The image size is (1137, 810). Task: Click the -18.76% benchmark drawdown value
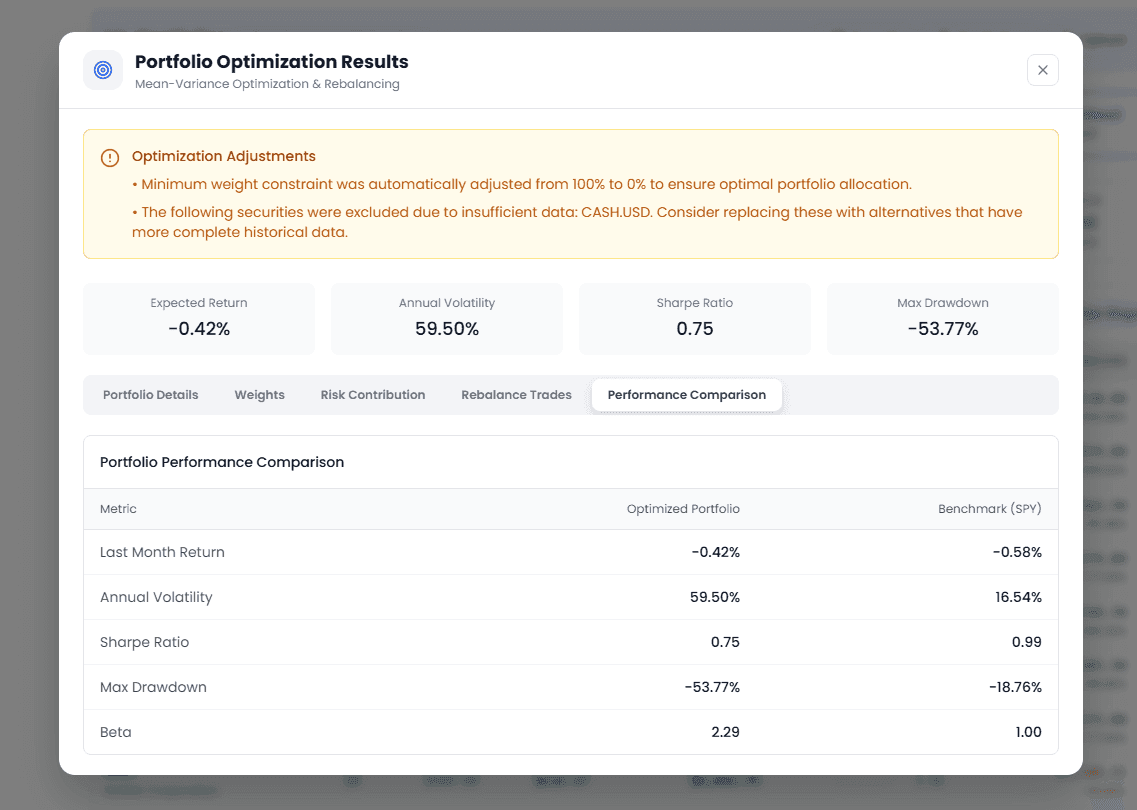point(1015,687)
